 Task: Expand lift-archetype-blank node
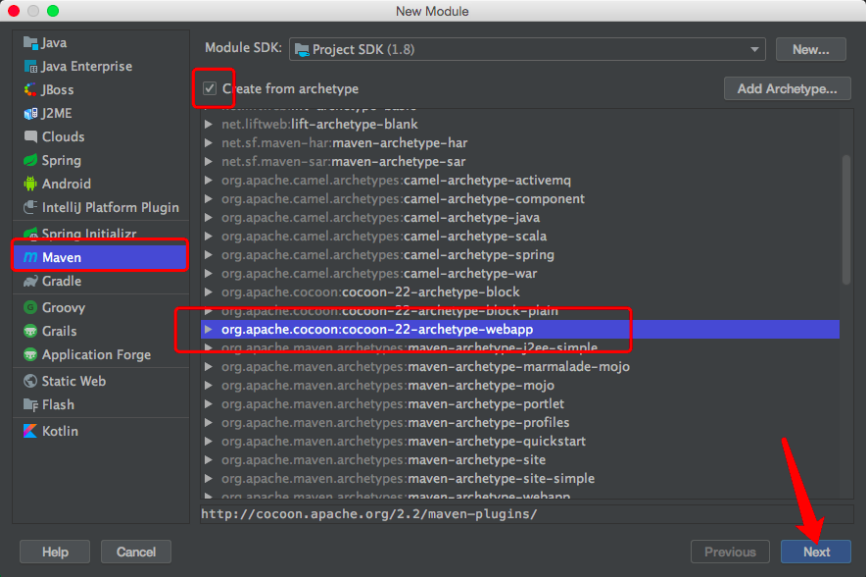(x=208, y=124)
